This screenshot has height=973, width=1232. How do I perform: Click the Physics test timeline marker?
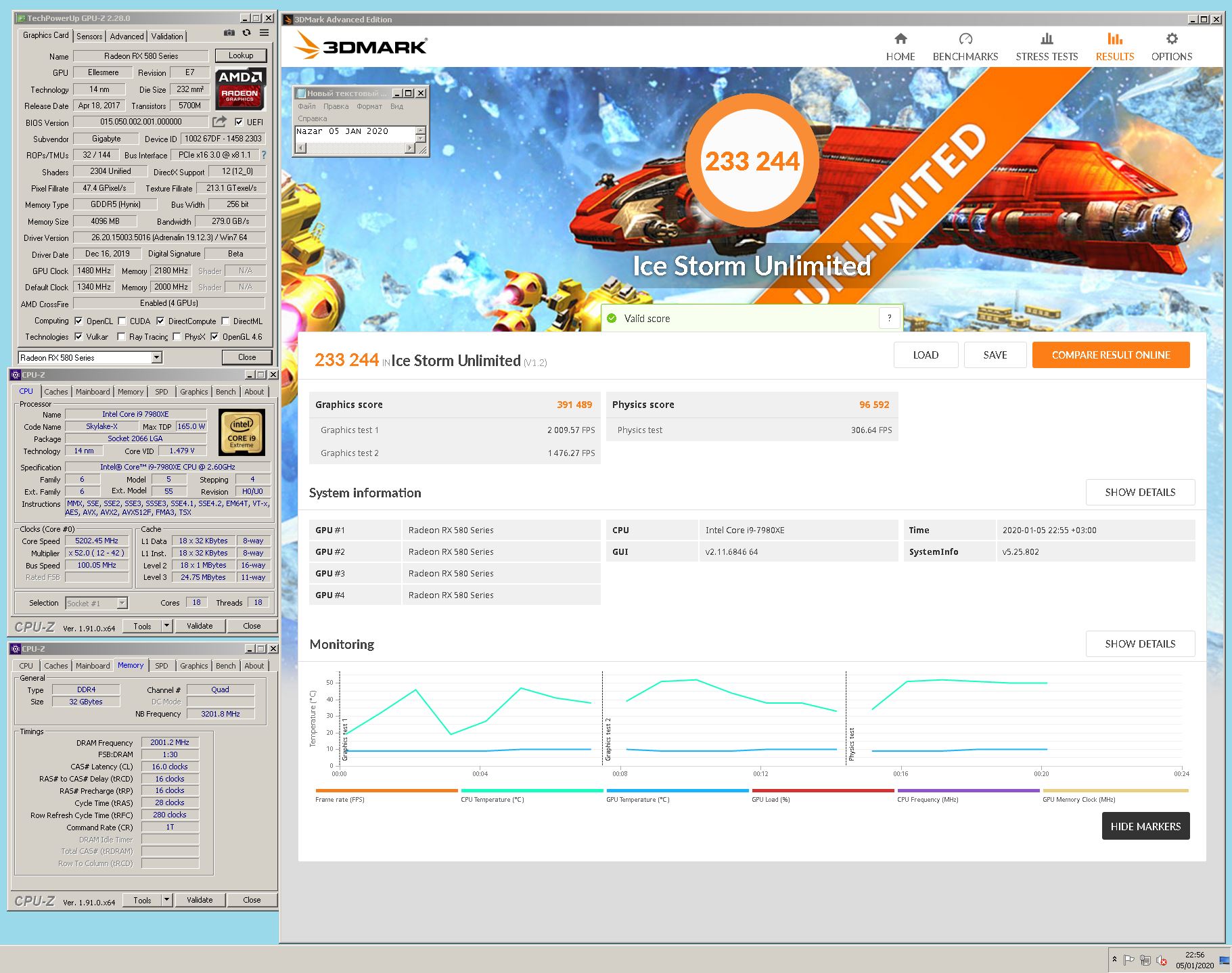[x=851, y=743]
